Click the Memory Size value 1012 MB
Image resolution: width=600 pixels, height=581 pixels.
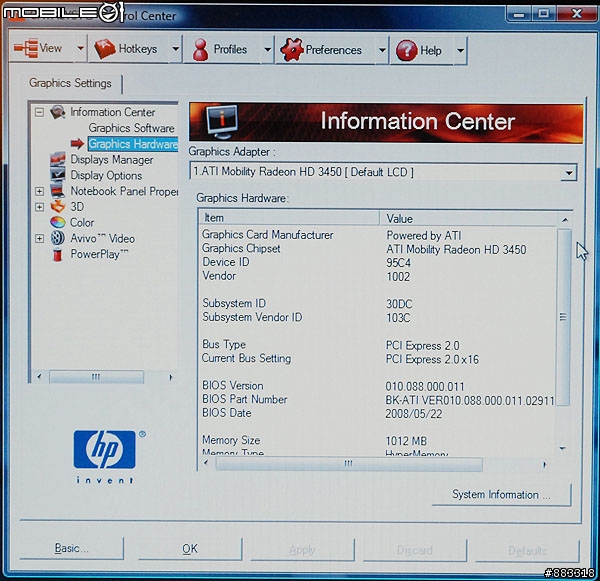[406, 441]
